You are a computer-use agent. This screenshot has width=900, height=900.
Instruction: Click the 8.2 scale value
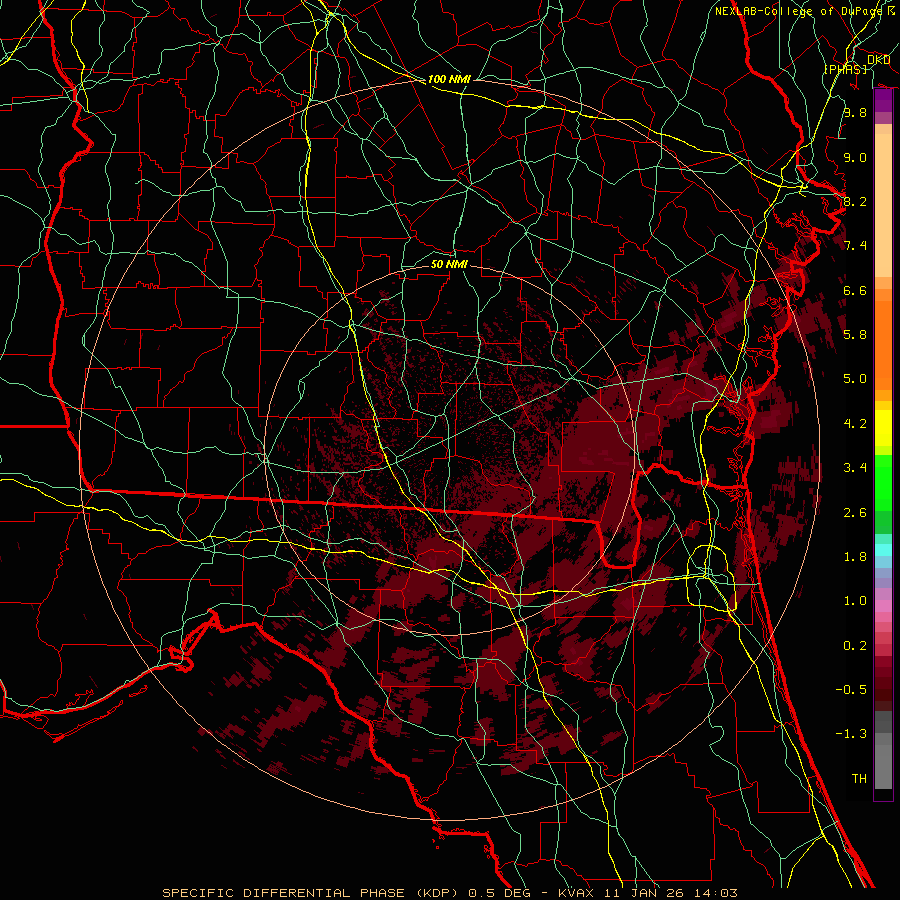point(855,201)
